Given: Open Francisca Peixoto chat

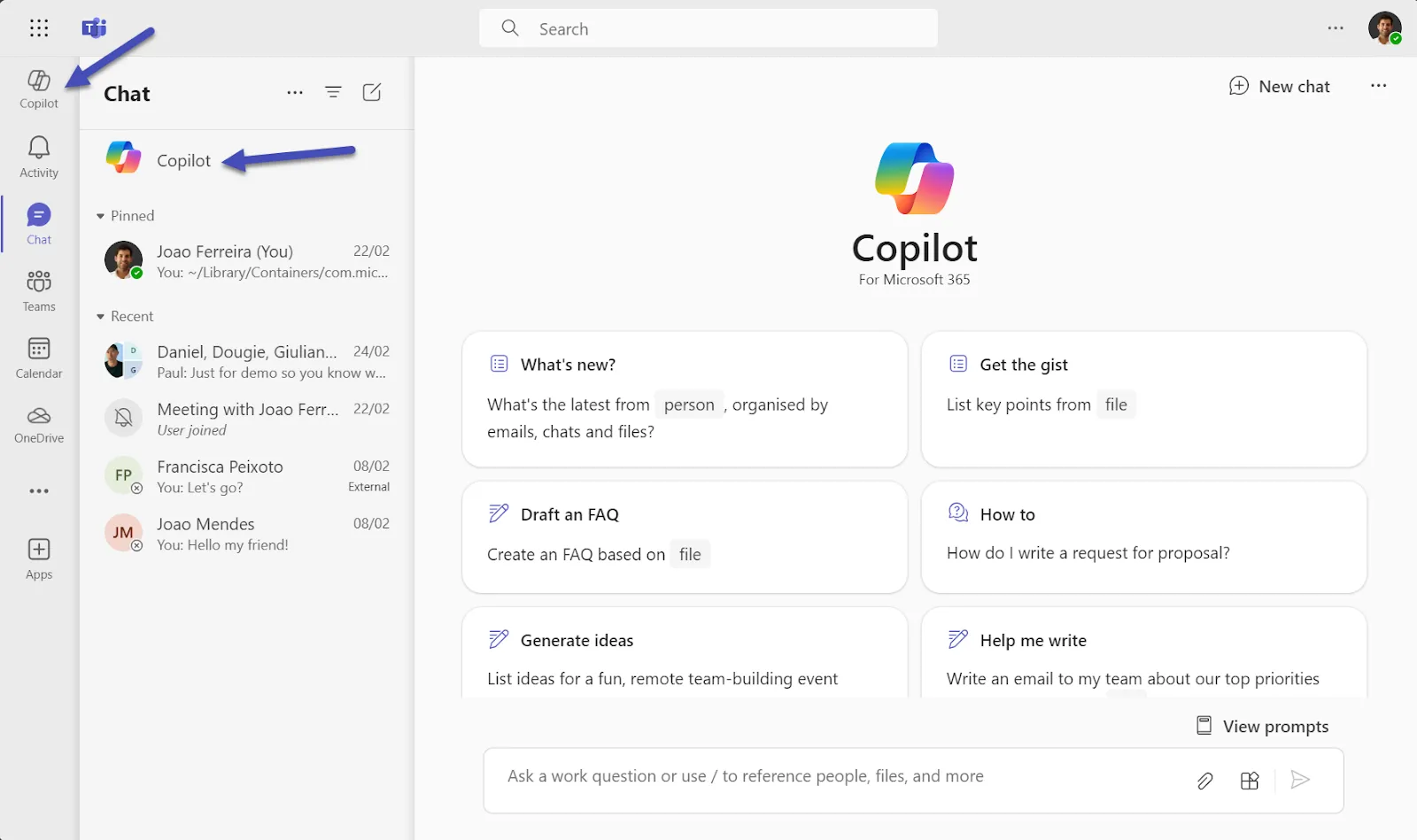Looking at the screenshot, I should (x=247, y=476).
